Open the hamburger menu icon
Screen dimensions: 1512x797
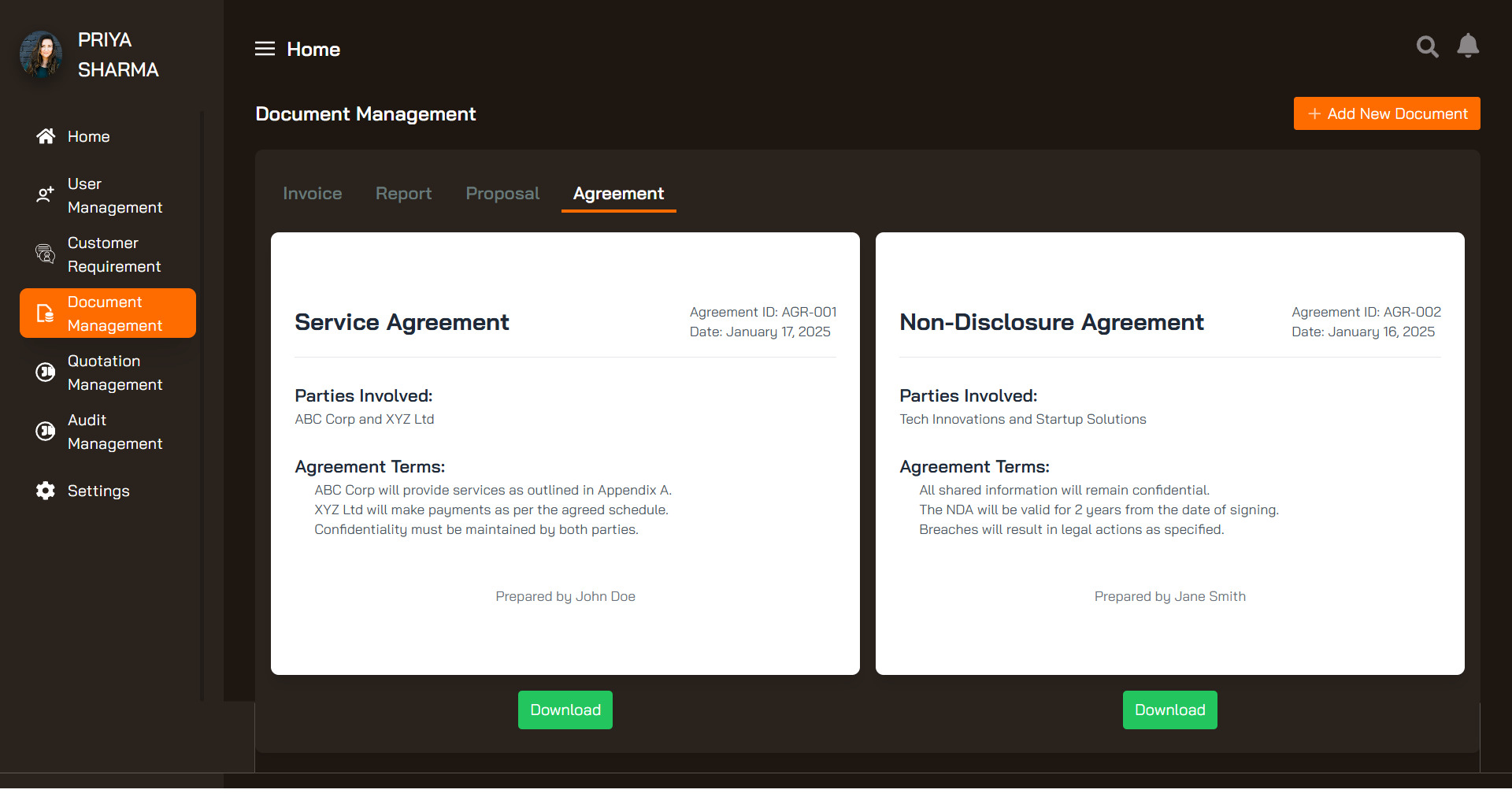pyautogui.click(x=265, y=49)
